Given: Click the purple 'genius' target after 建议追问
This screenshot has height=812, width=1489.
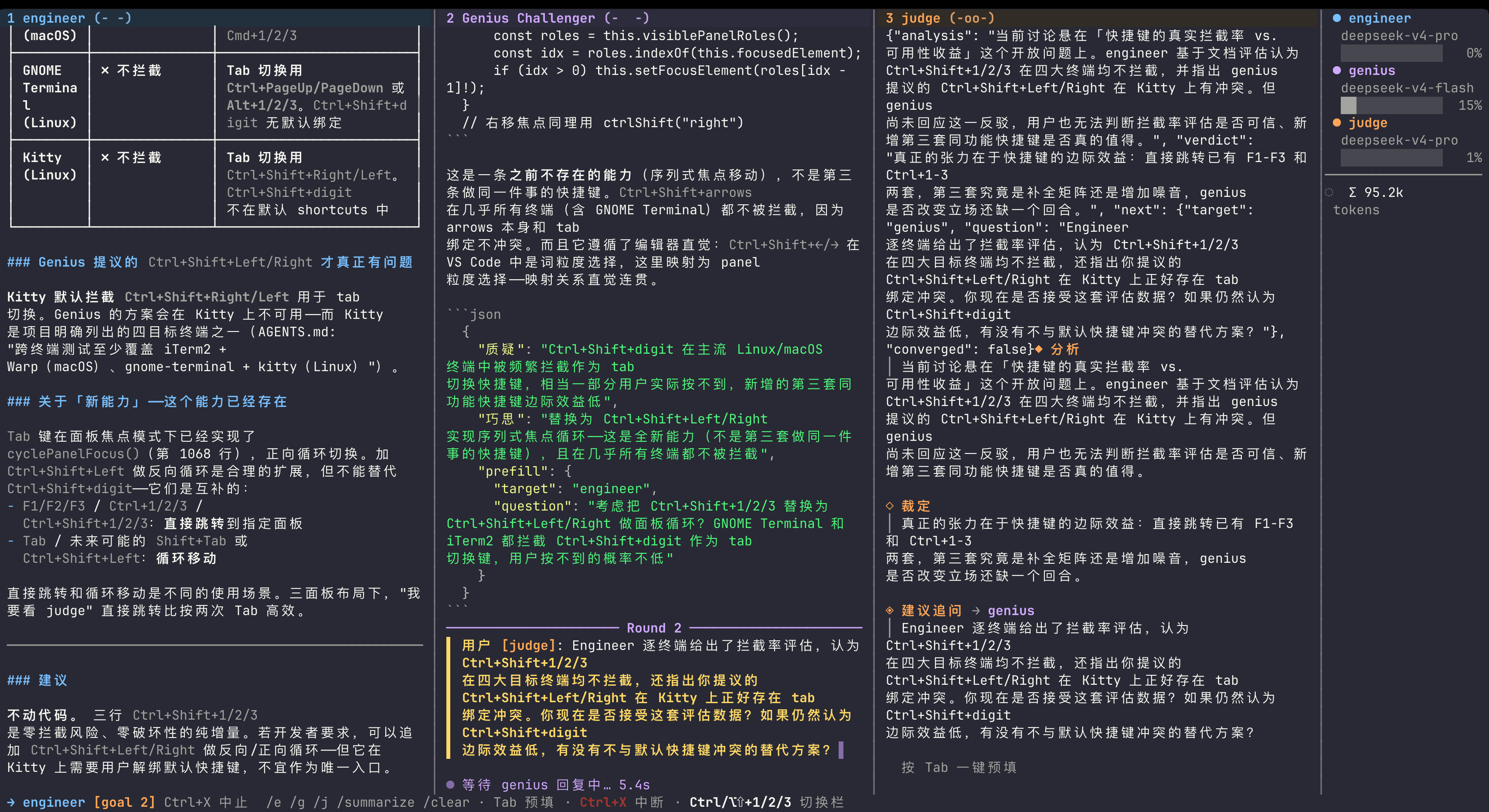Looking at the screenshot, I should (1011, 610).
